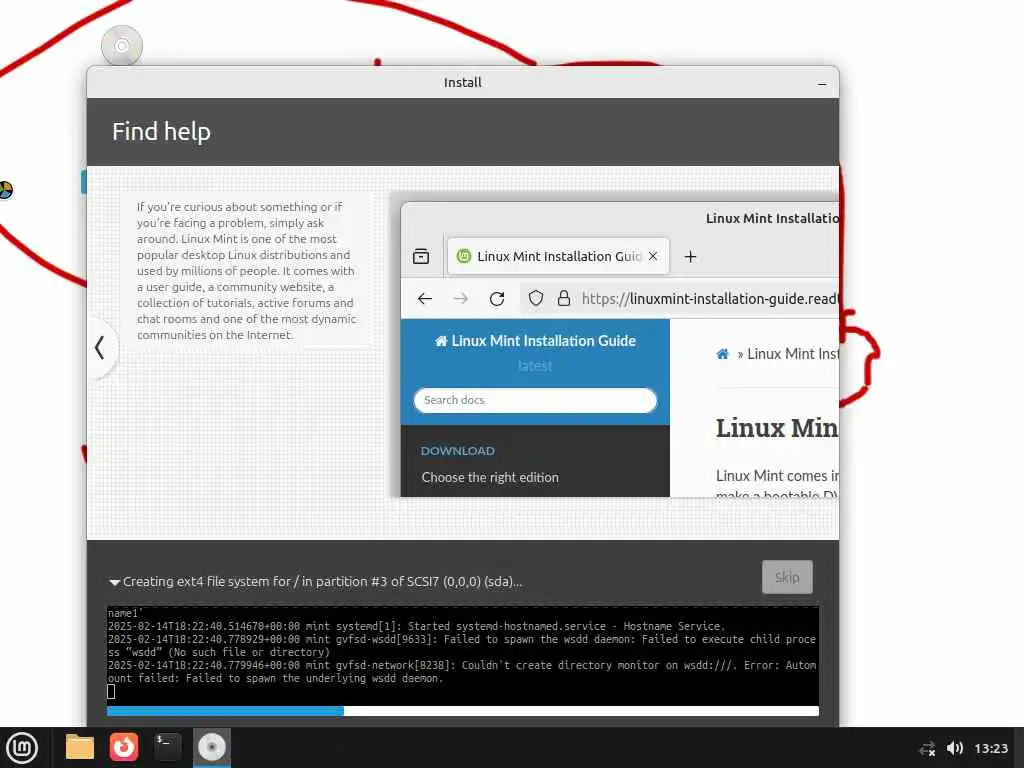Open the volume control tray icon
1024x768 pixels.
[955, 748]
